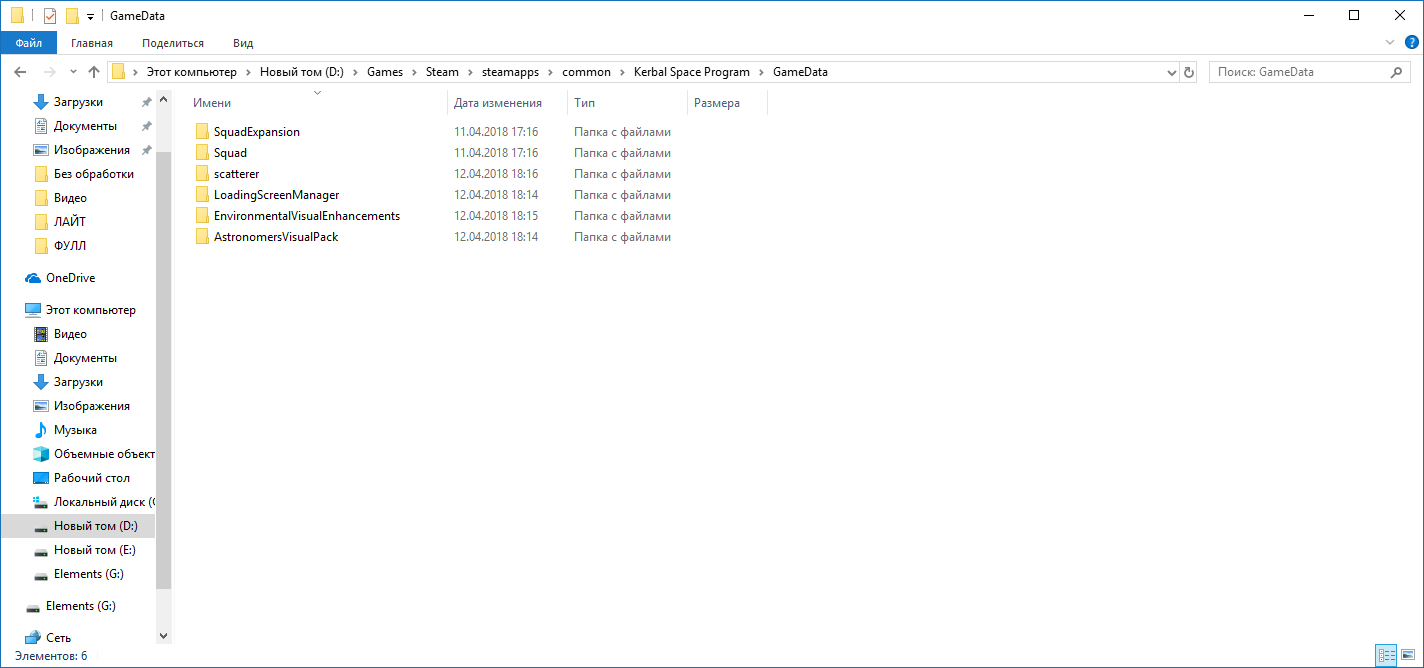Screen dimensions: 1424x668
Task: Switch to the Главная ribbon tab
Action: (92, 43)
